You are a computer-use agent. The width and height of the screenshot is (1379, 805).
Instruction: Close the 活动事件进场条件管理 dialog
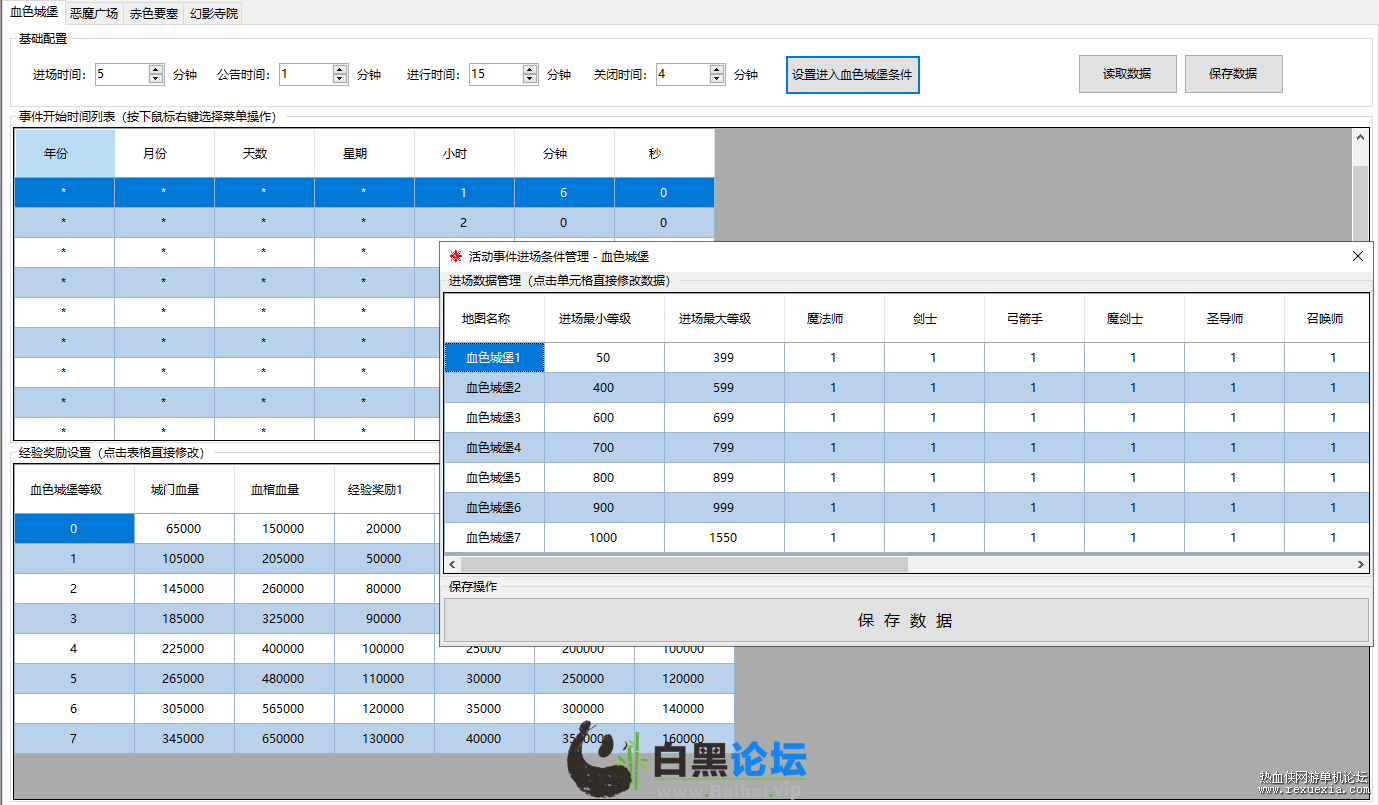[x=1357, y=256]
